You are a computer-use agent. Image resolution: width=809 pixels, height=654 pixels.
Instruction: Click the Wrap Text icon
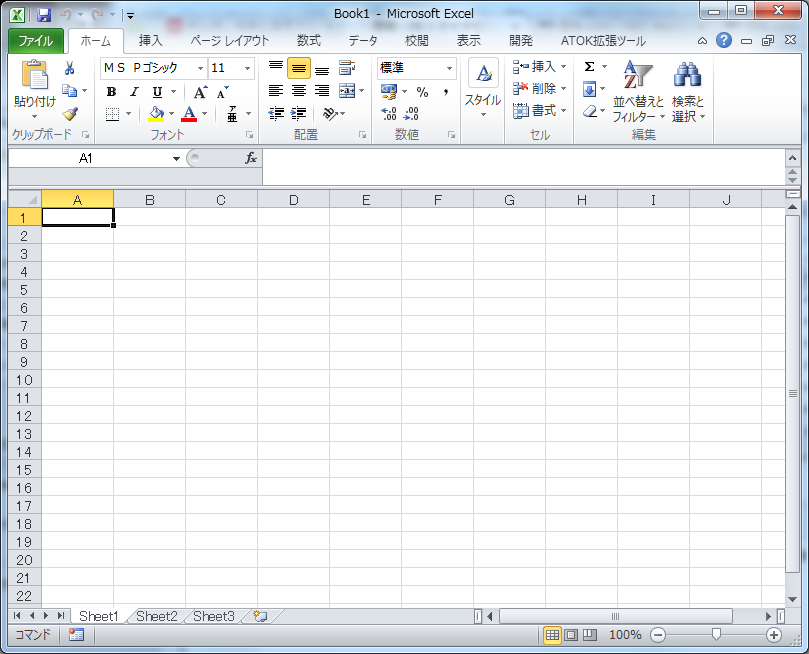coord(347,68)
